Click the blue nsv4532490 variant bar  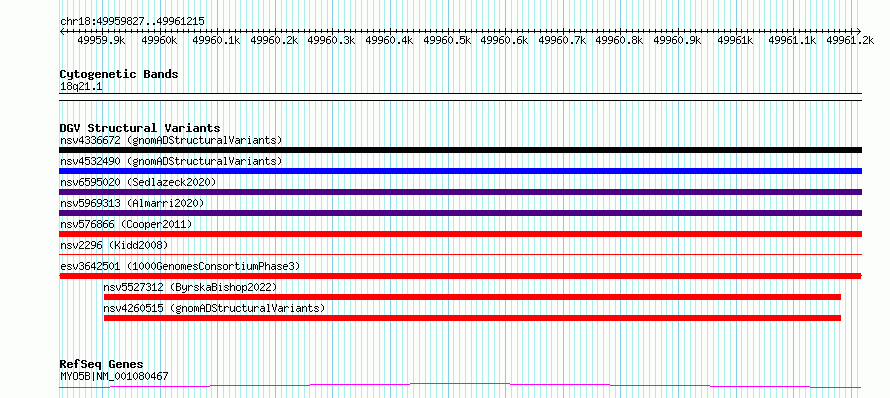(x=460, y=171)
